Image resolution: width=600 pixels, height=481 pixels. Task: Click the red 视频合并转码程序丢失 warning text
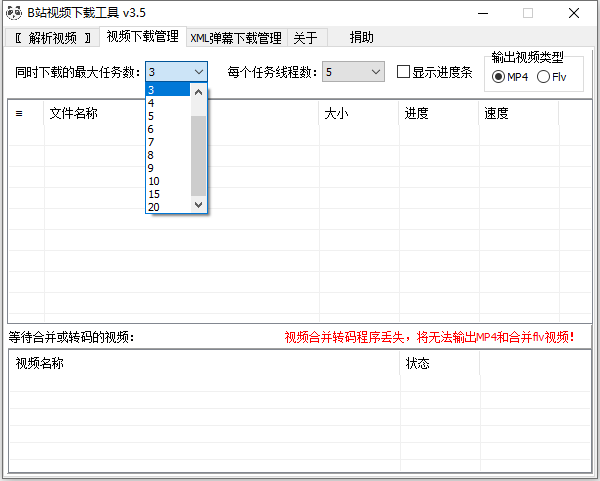(x=429, y=337)
